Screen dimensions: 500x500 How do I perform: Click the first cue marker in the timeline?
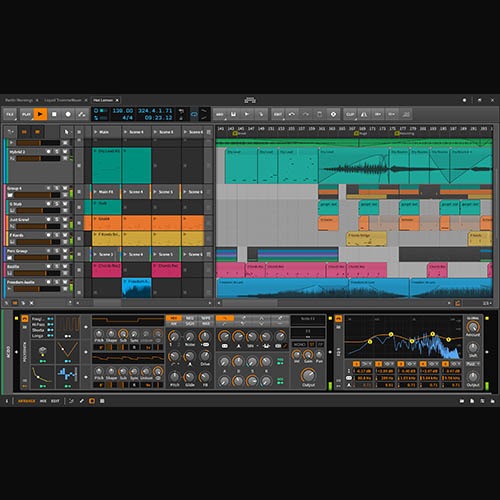click(235, 133)
